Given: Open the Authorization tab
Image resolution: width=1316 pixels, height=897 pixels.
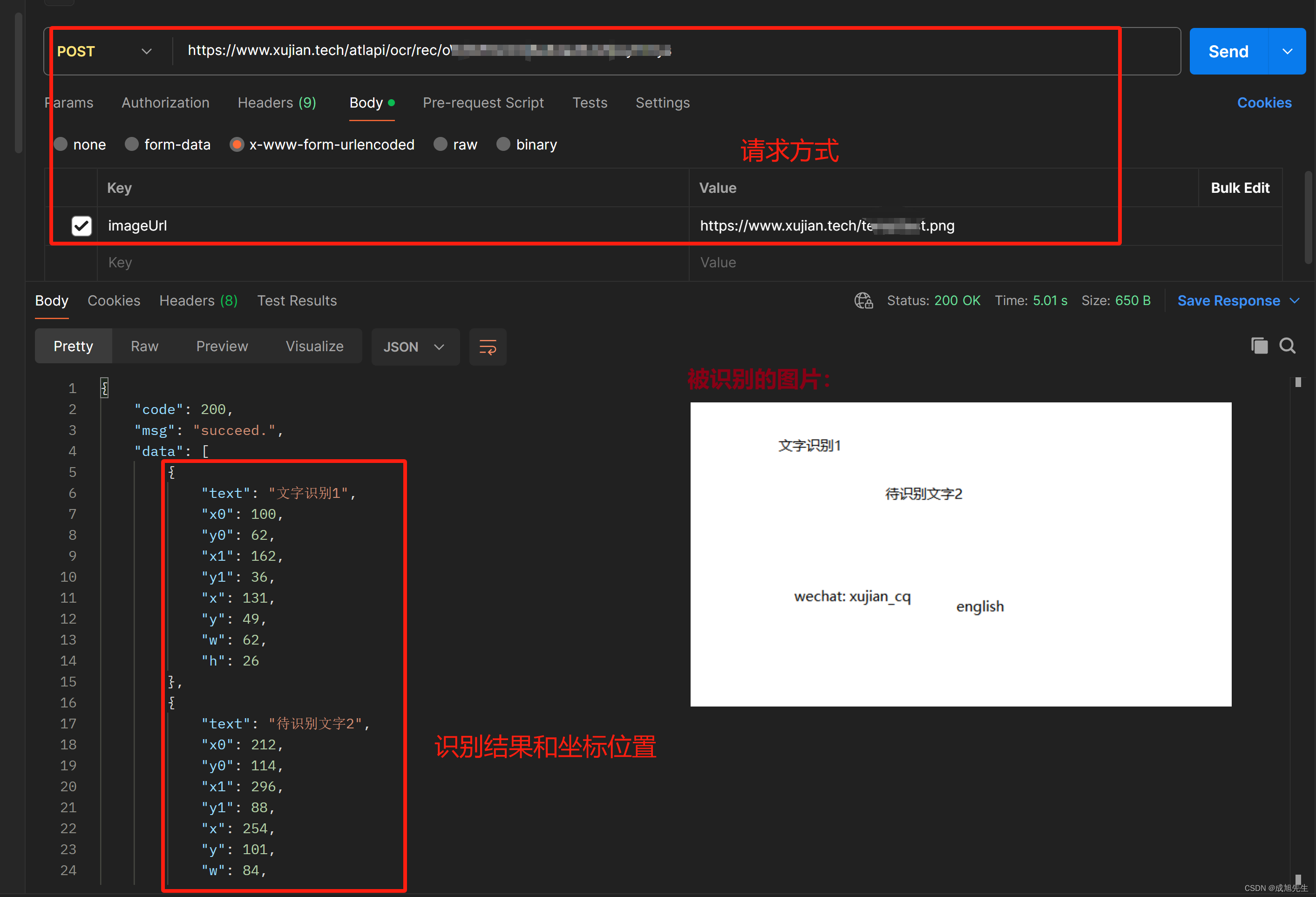Looking at the screenshot, I should (x=165, y=102).
